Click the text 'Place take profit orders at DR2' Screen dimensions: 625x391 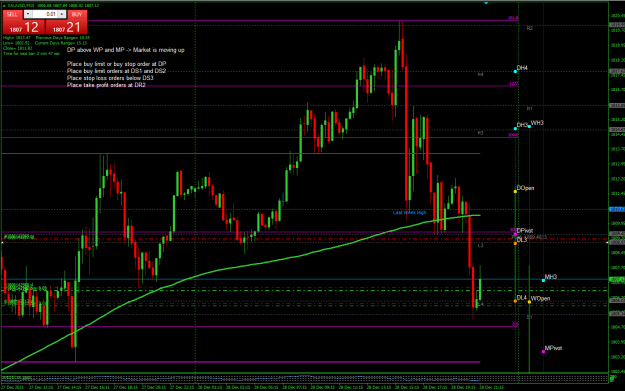coord(106,85)
